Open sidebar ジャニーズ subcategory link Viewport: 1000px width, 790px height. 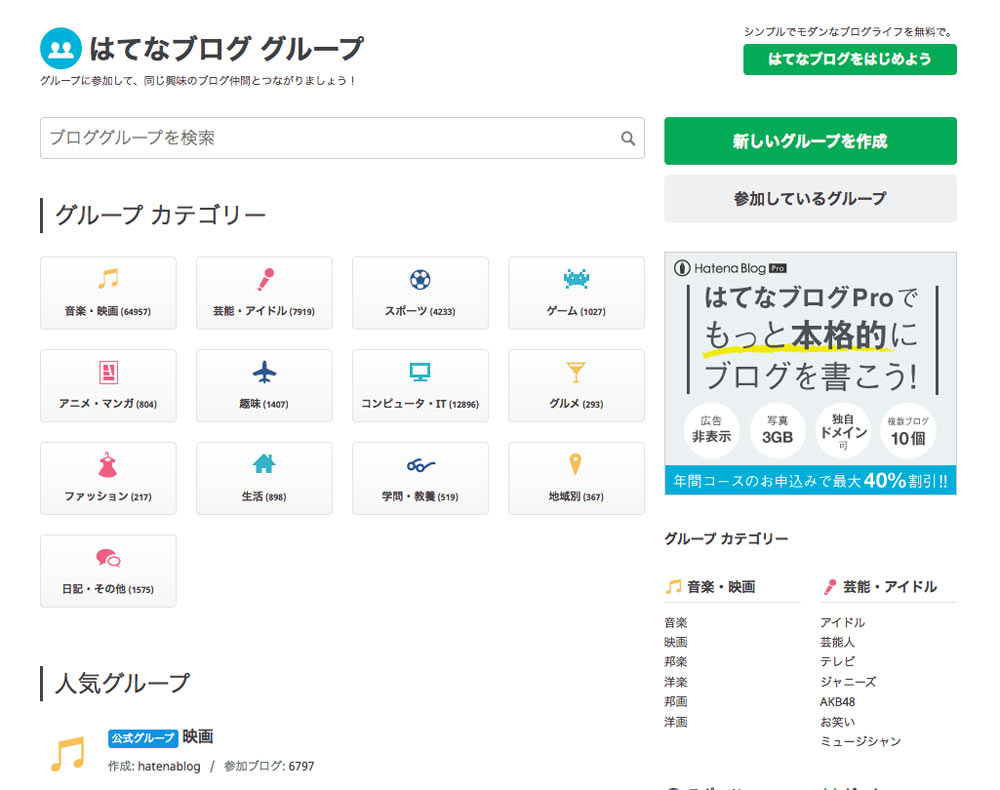(x=848, y=682)
